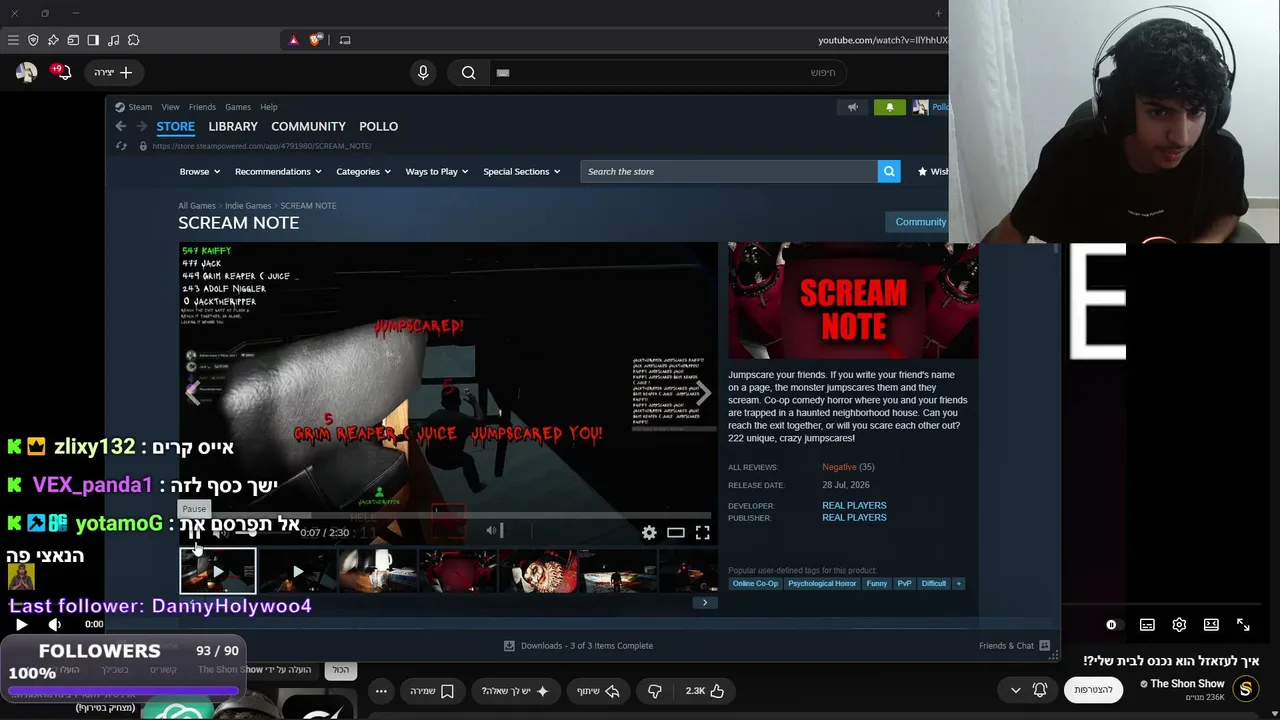Expand the Recommendations dropdown

[278, 171]
